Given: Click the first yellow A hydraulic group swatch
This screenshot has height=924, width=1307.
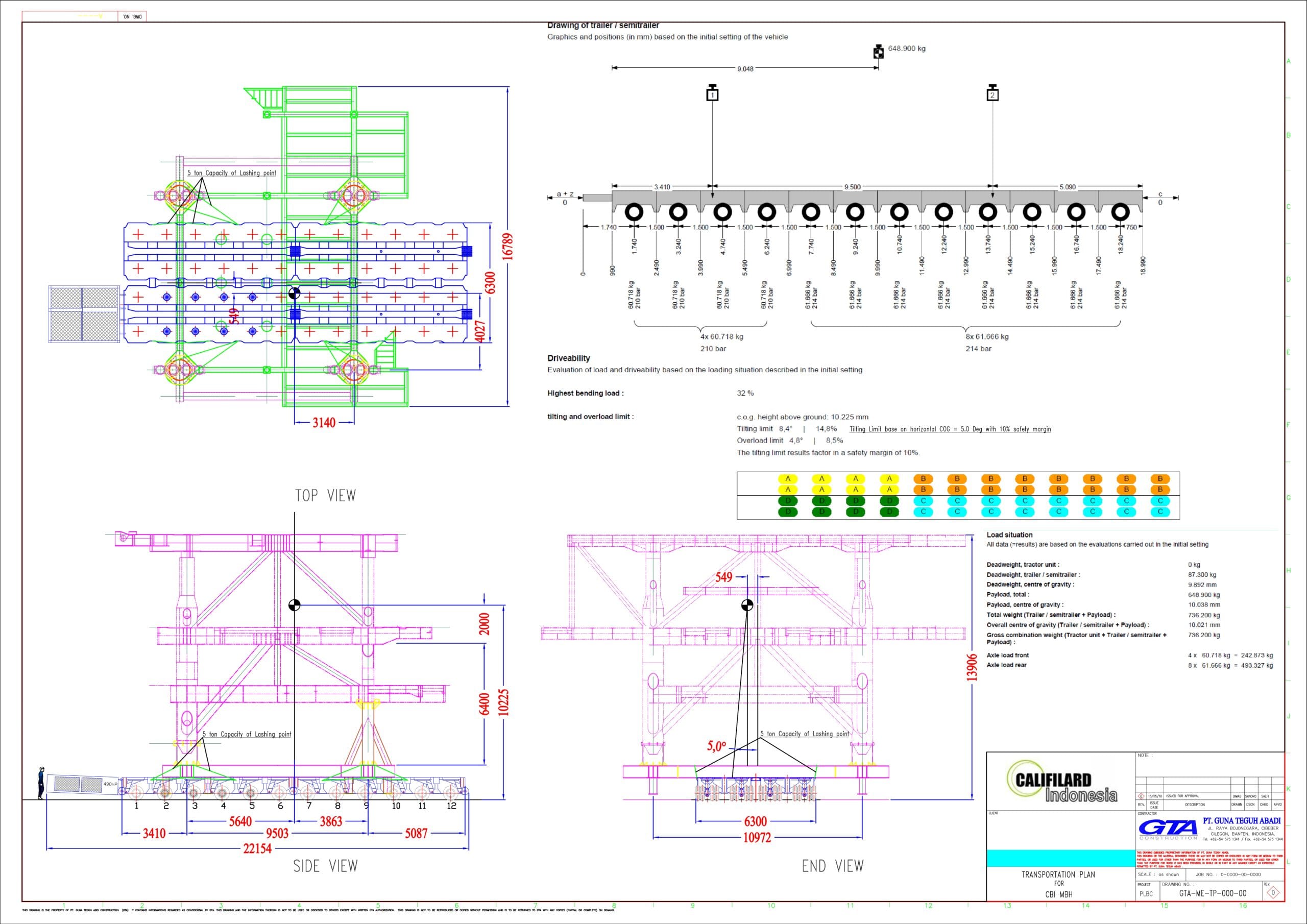Looking at the screenshot, I should (x=788, y=479).
